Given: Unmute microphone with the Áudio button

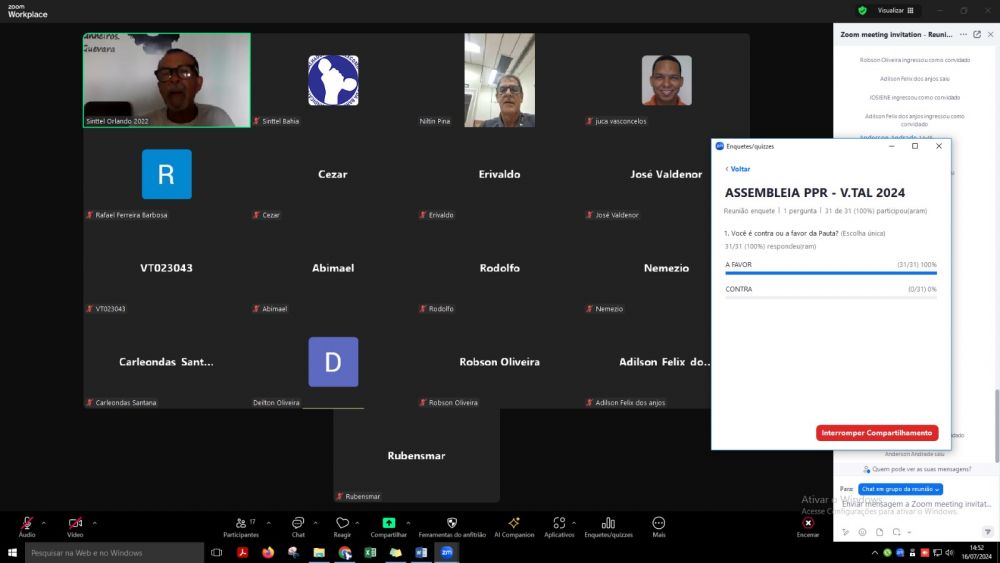Looking at the screenshot, I should [x=27, y=523].
